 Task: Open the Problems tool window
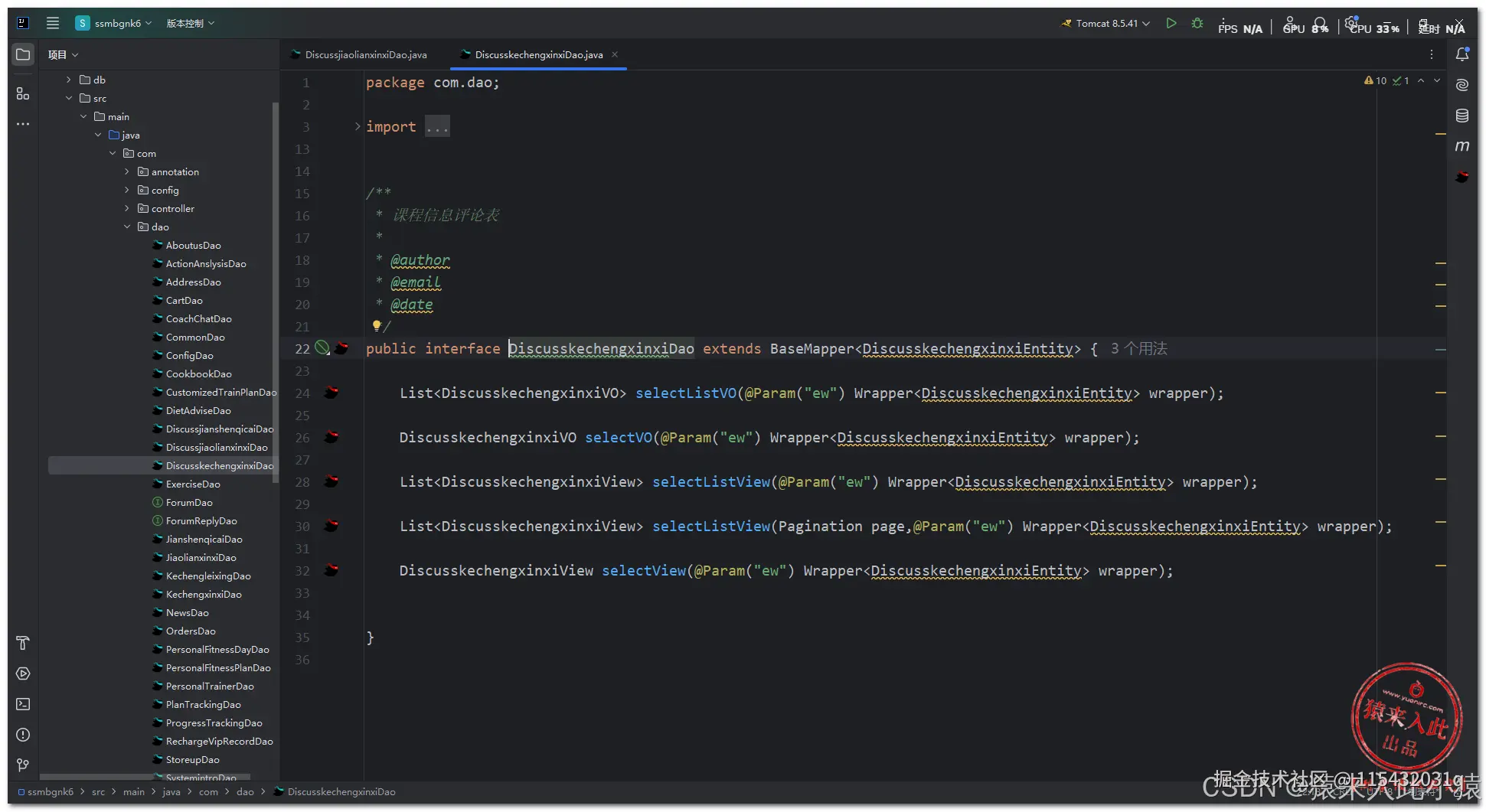(x=23, y=735)
